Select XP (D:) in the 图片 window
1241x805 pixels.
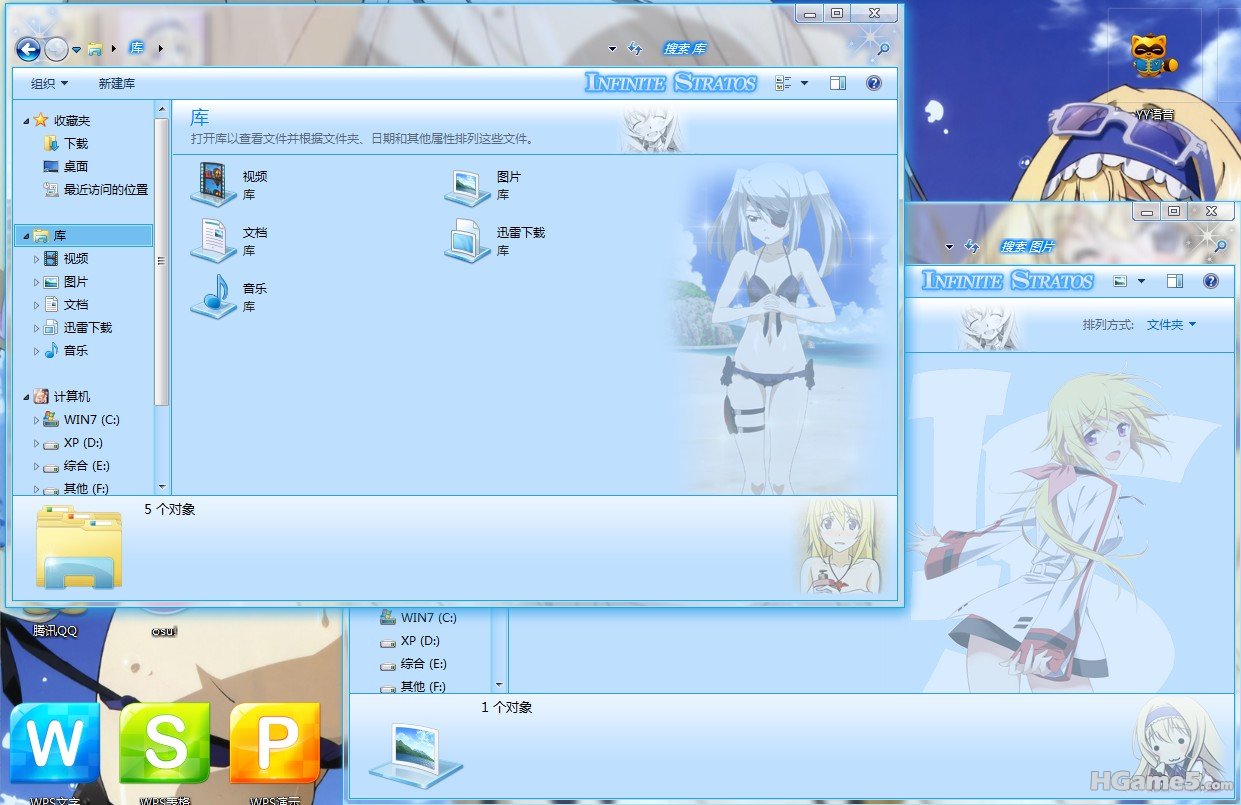point(410,641)
